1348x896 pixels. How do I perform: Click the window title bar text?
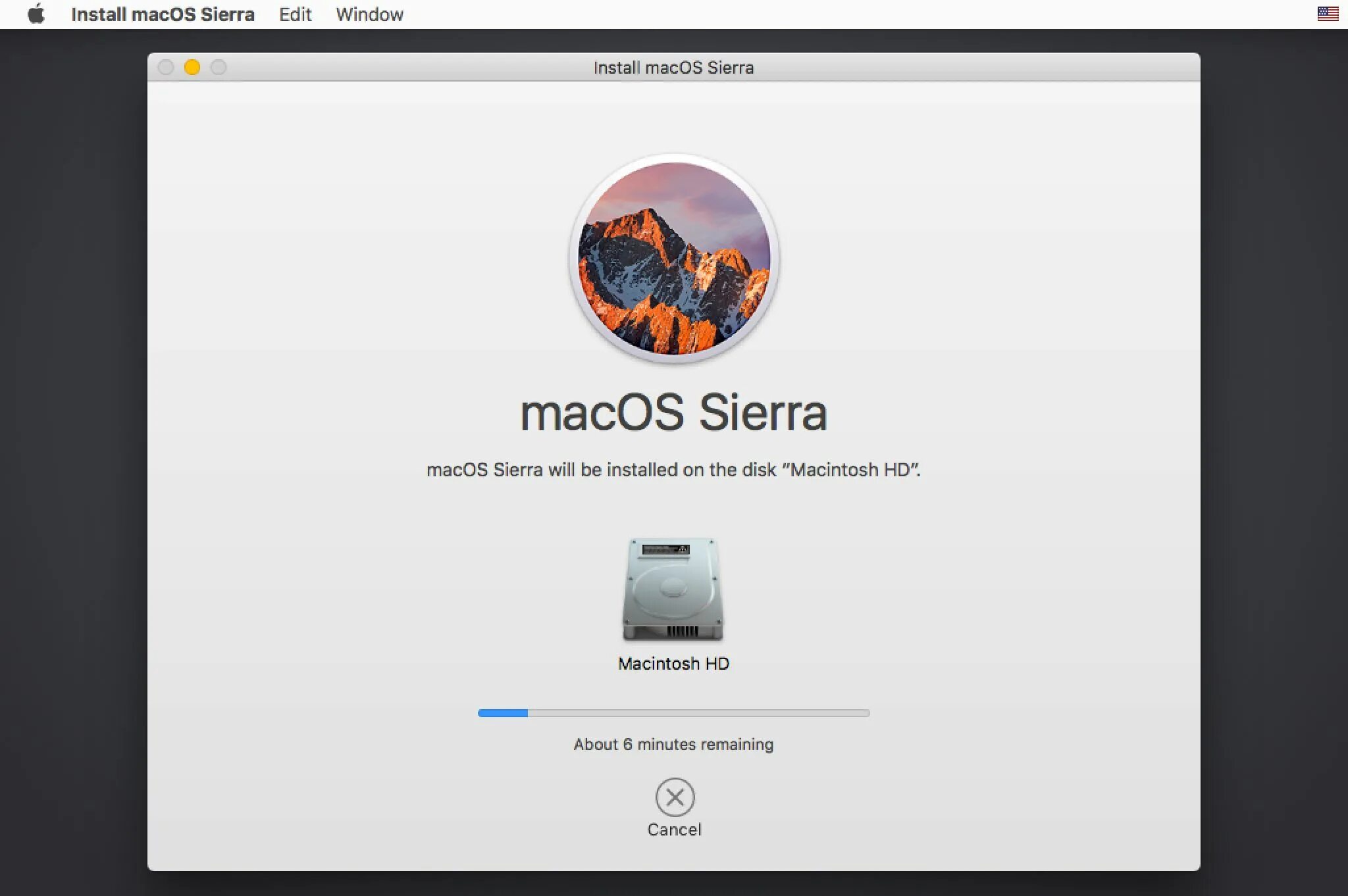(673, 68)
